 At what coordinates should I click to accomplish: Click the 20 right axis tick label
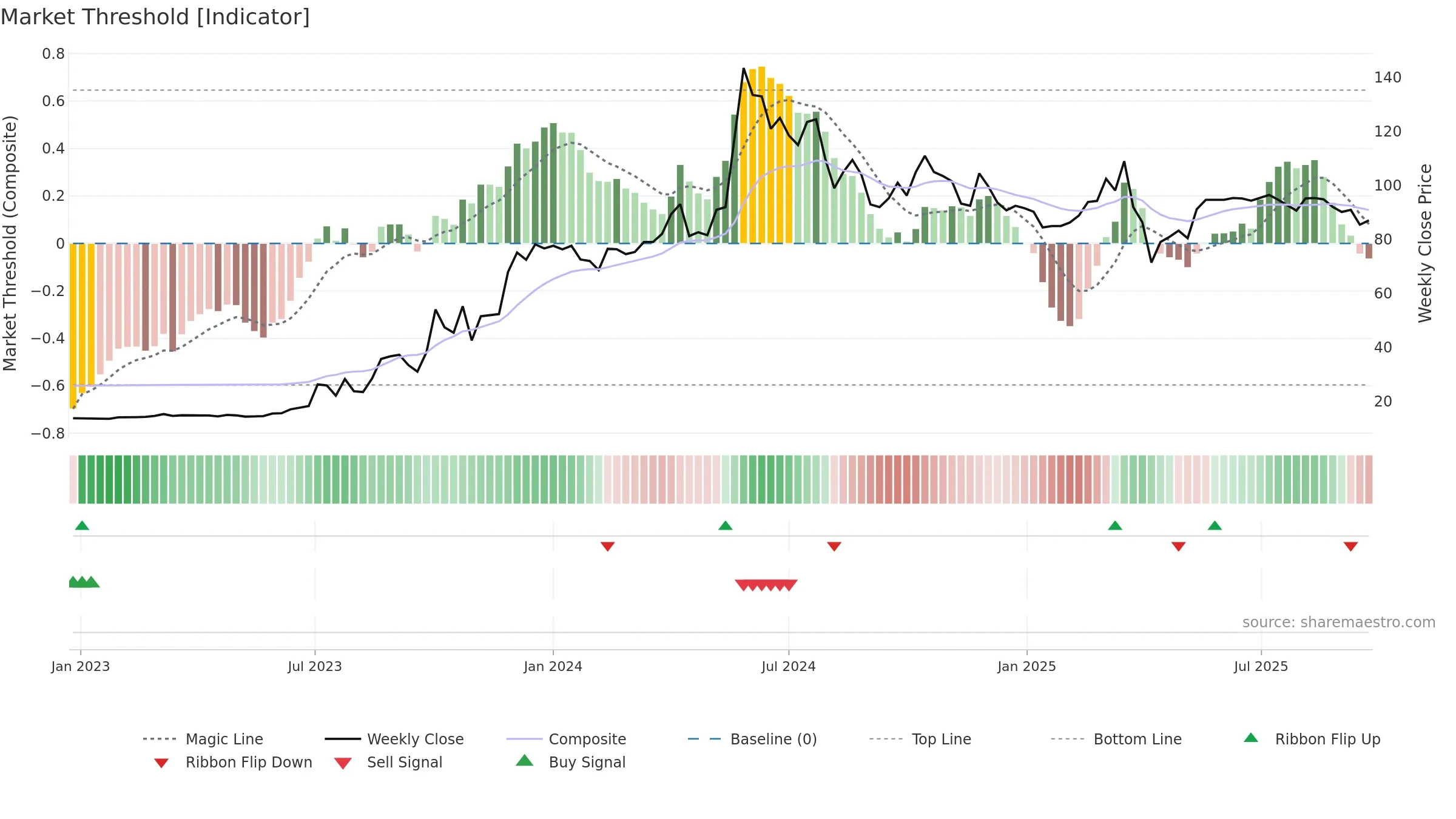click(1383, 402)
